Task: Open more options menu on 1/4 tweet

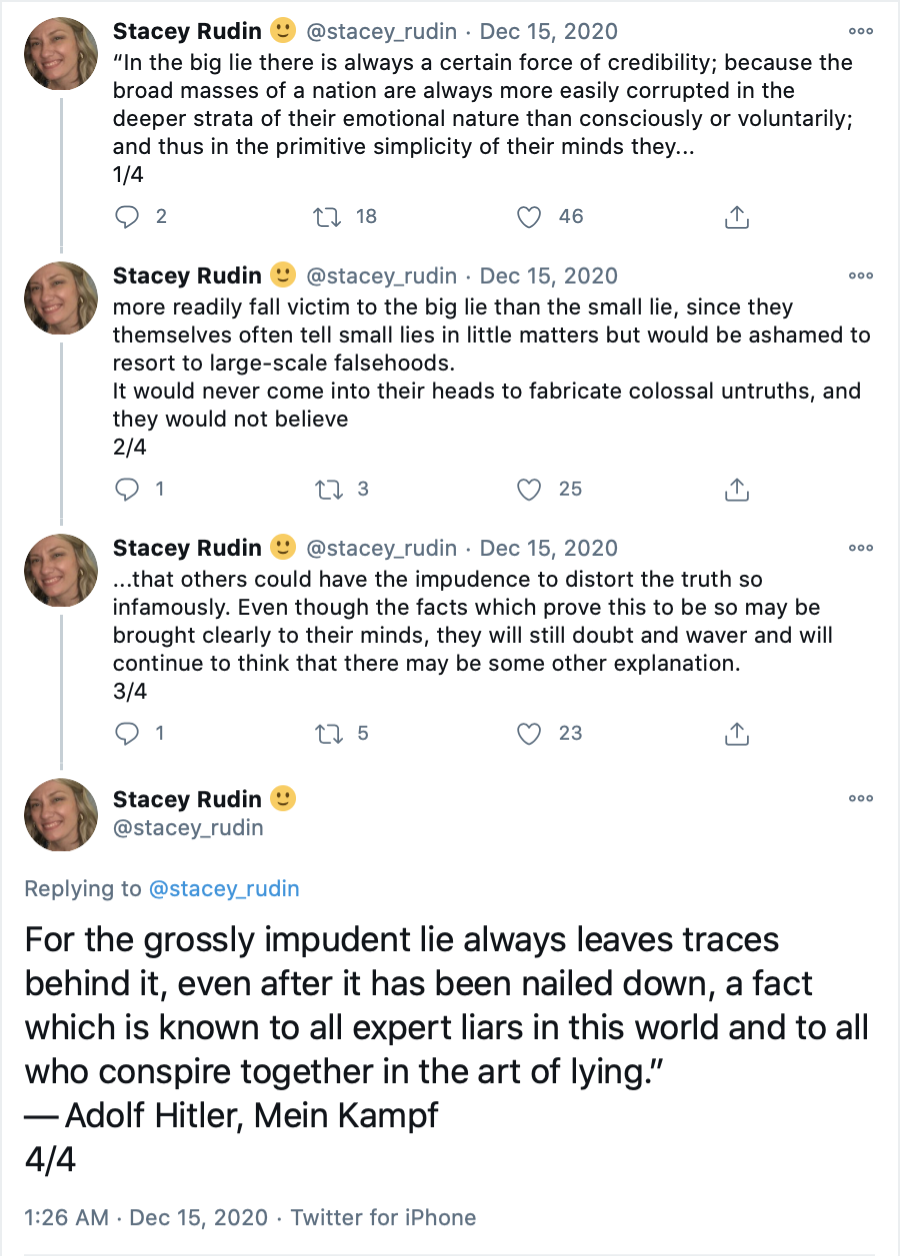Action: pos(860,32)
